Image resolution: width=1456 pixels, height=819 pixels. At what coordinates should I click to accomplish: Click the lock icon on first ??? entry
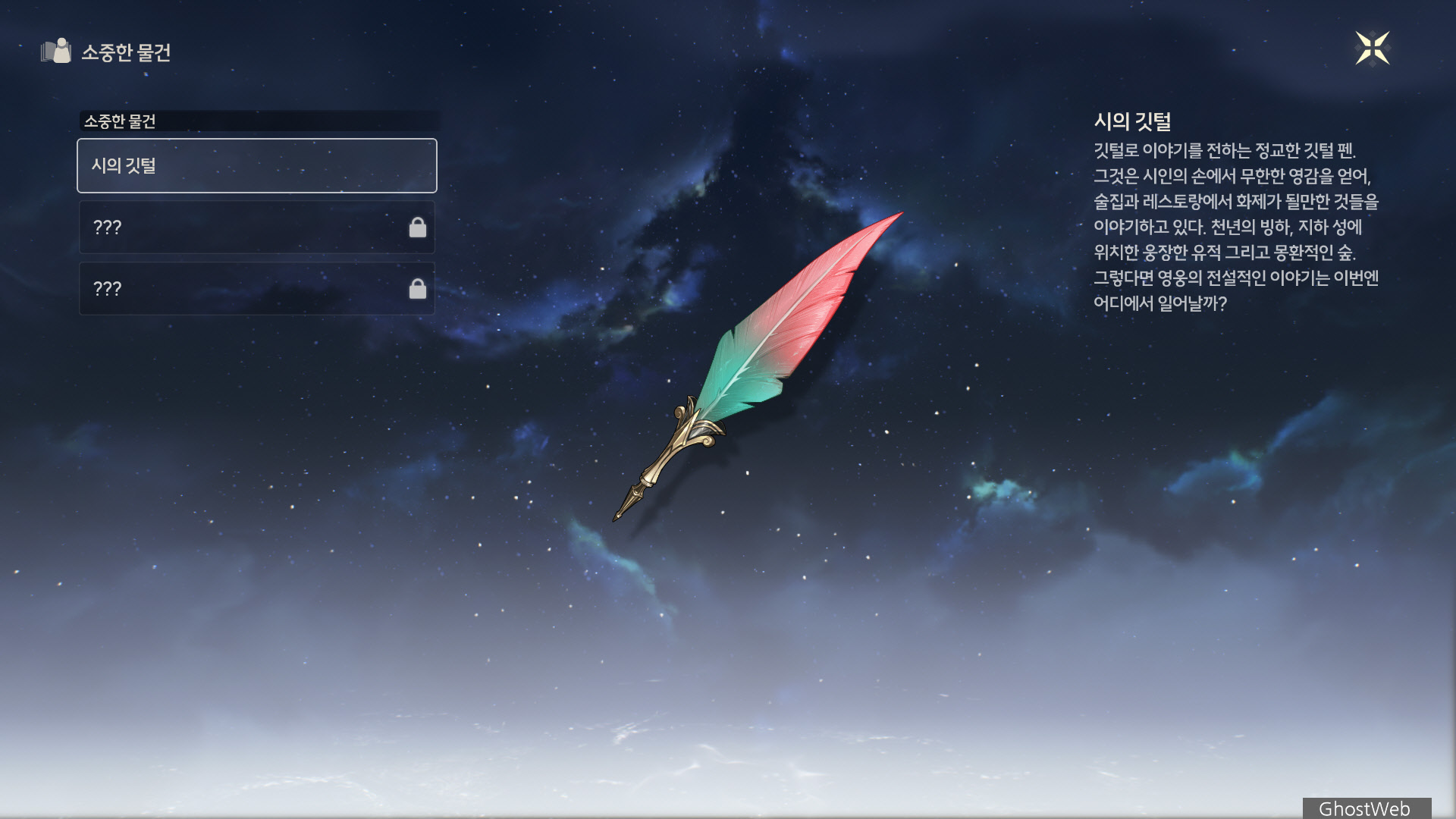[418, 227]
